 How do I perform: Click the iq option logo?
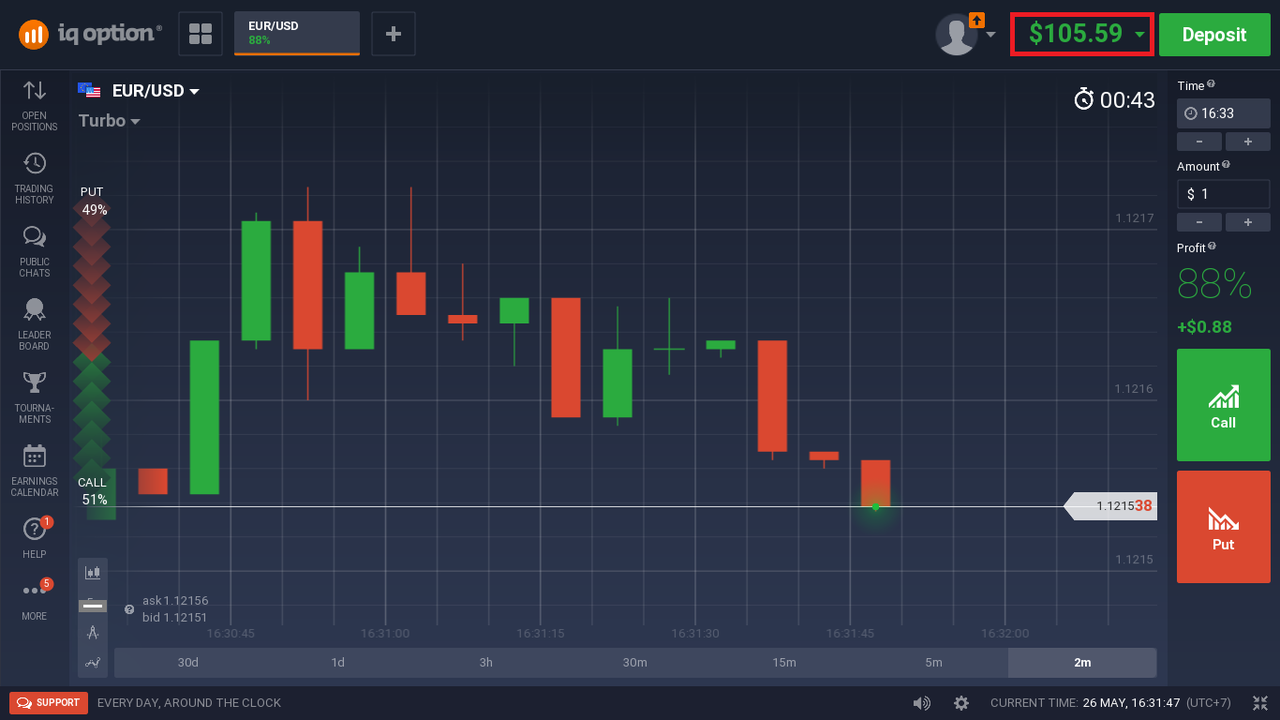(90, 34)
